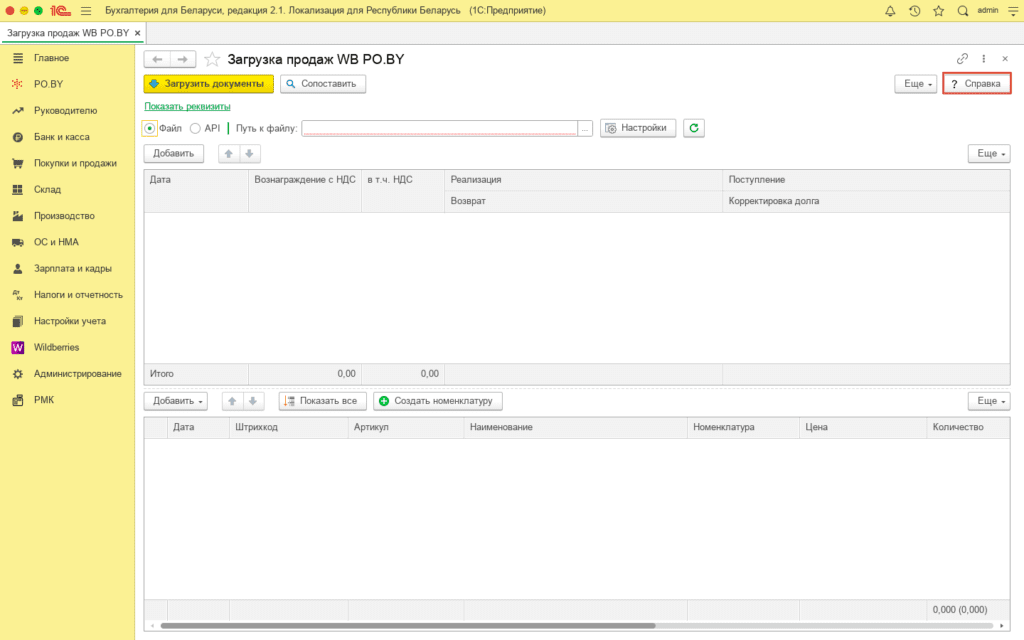Select the Файл radio button
The width and height of the screenshot is (1024, 640).
pos(150,128)
